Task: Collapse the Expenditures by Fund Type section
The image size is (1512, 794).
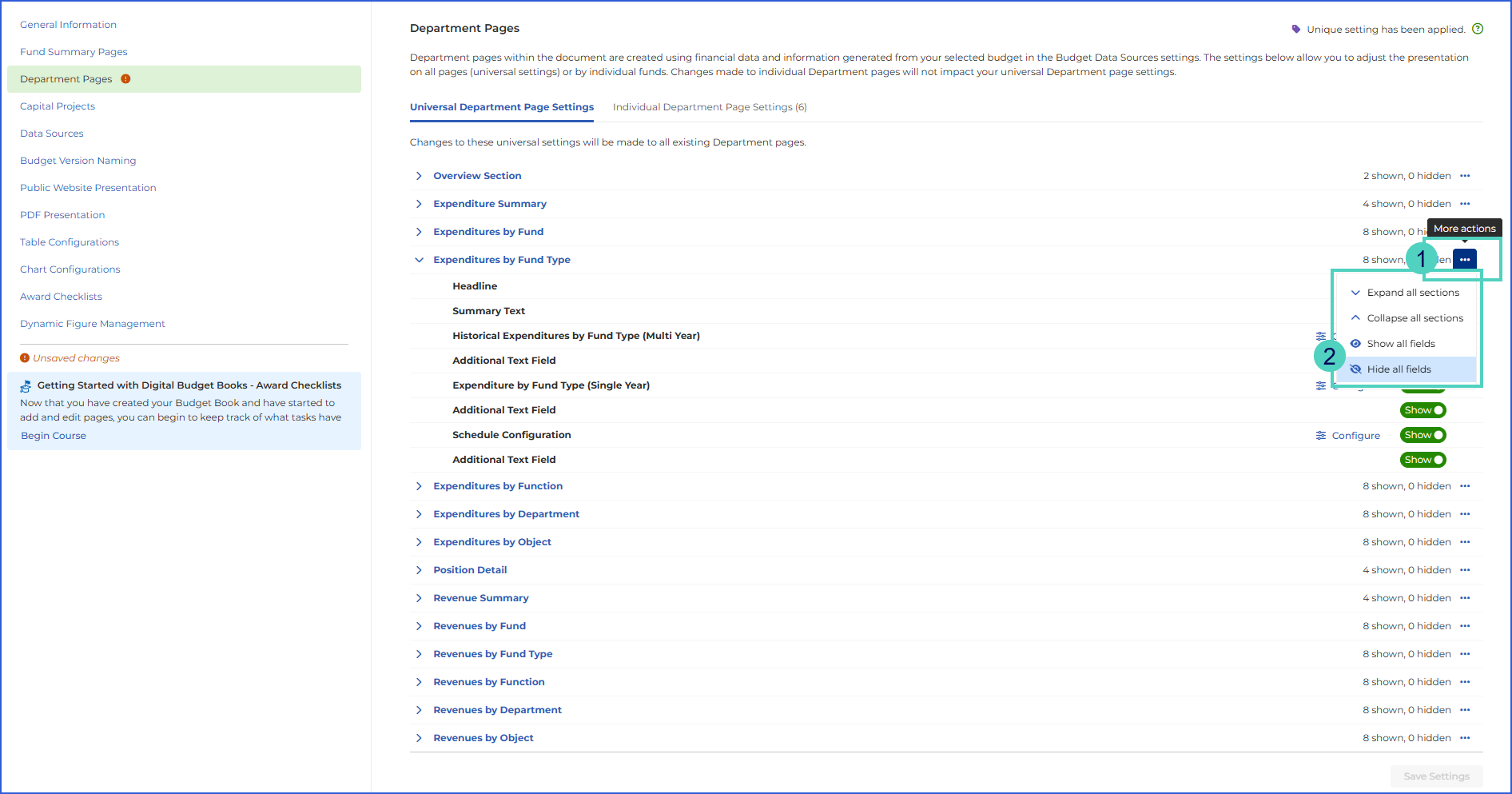Action: [x=419, y=260]
